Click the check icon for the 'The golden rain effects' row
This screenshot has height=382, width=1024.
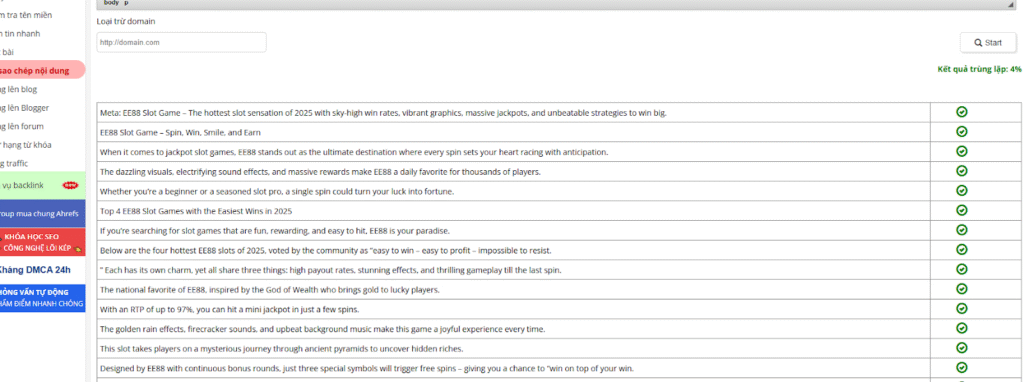coord(961,327)
